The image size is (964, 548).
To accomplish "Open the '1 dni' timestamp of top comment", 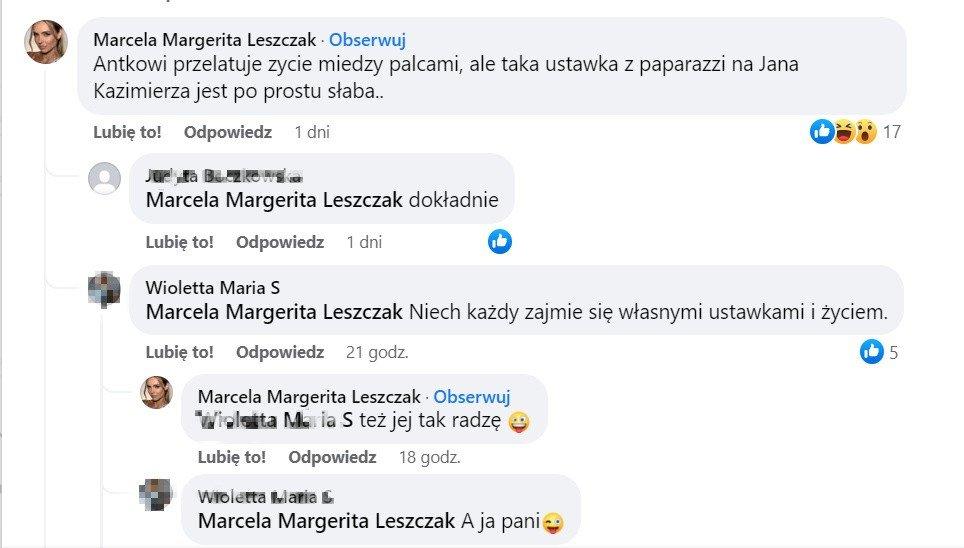I will click(x=312, y=131).
